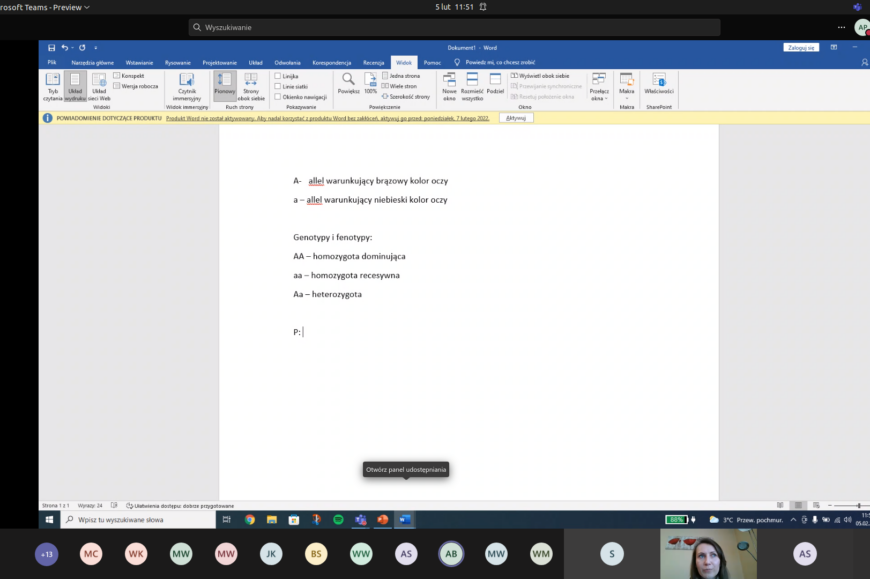Select Wiele stron zoom option
The image size is (870, 579).
pyautogui.click(x=401, y=86)
